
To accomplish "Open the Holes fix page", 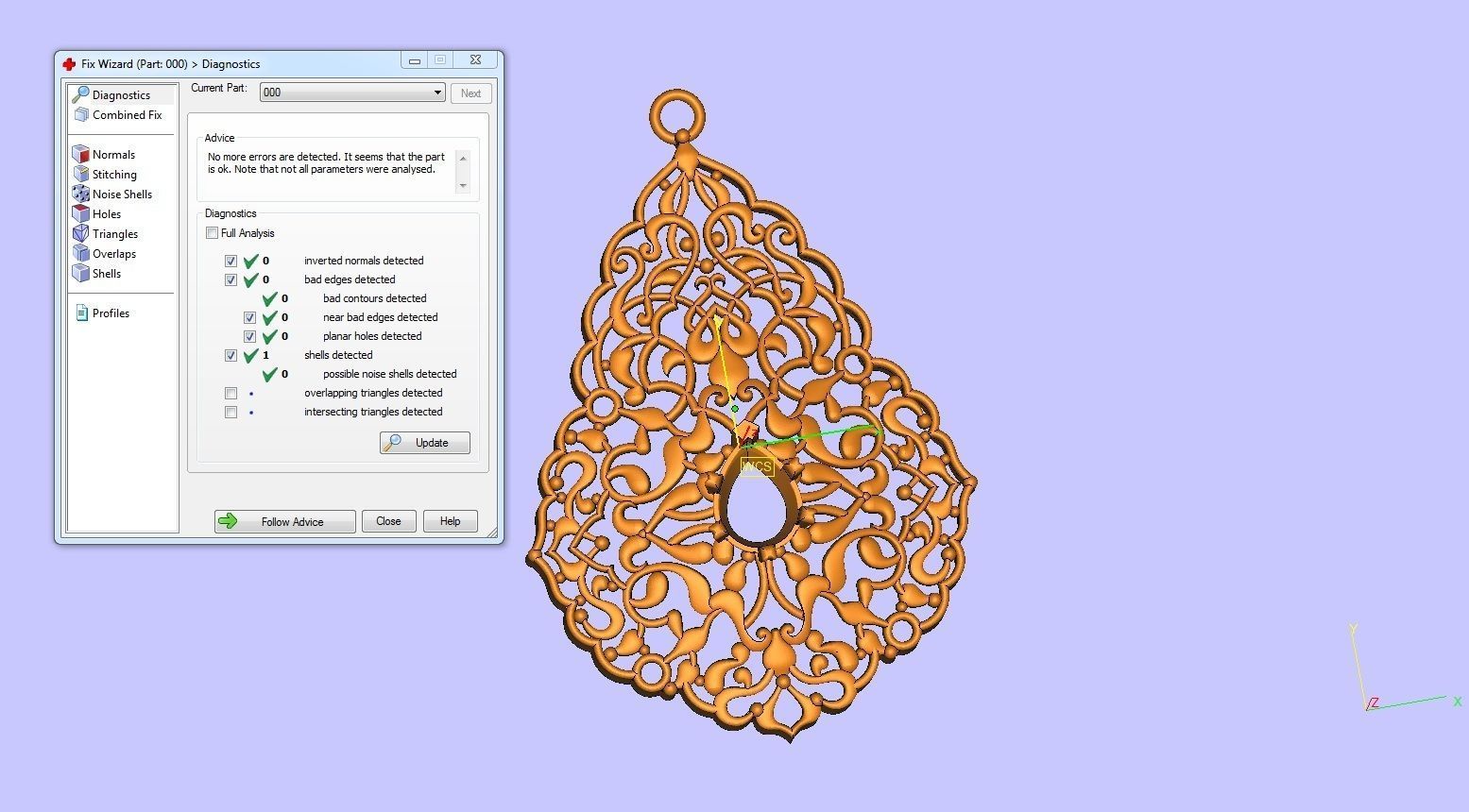I will click(x=107, y=214).
